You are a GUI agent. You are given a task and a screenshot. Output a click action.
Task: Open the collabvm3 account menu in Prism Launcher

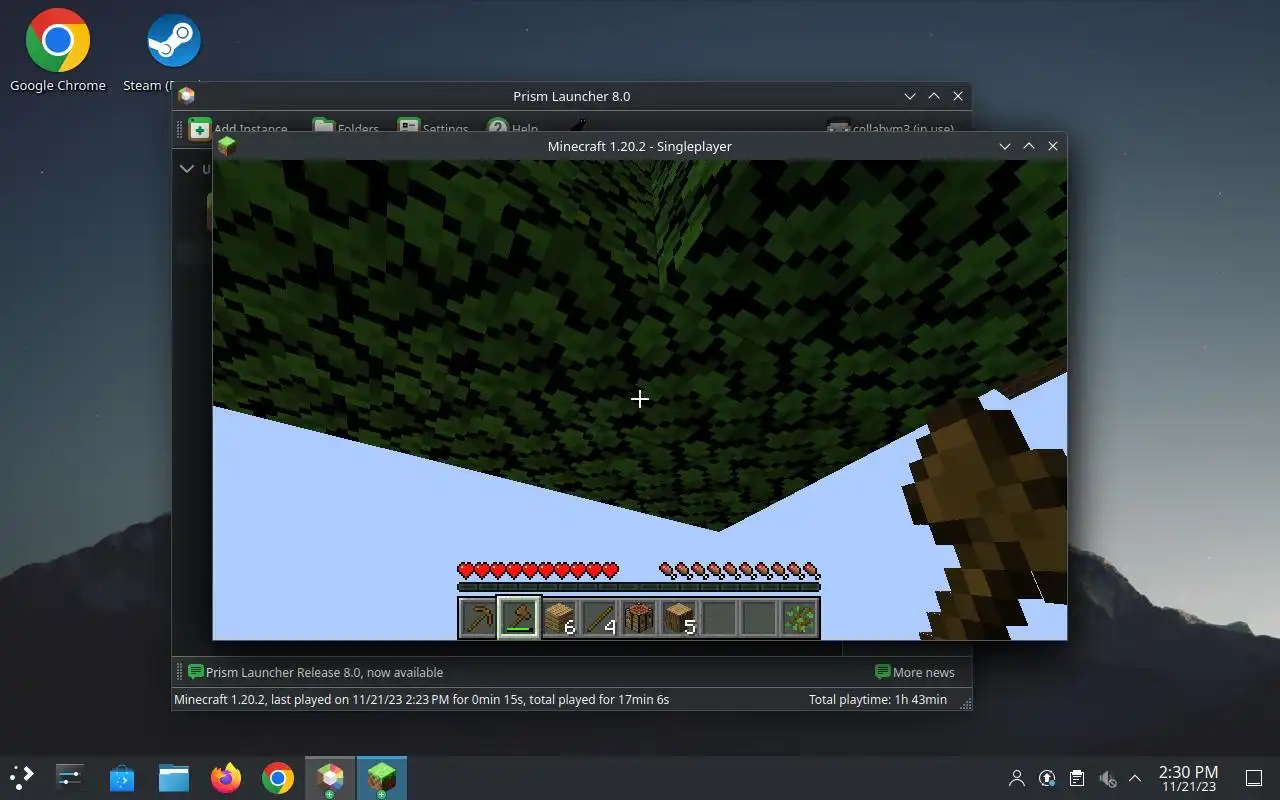[889, 128]
